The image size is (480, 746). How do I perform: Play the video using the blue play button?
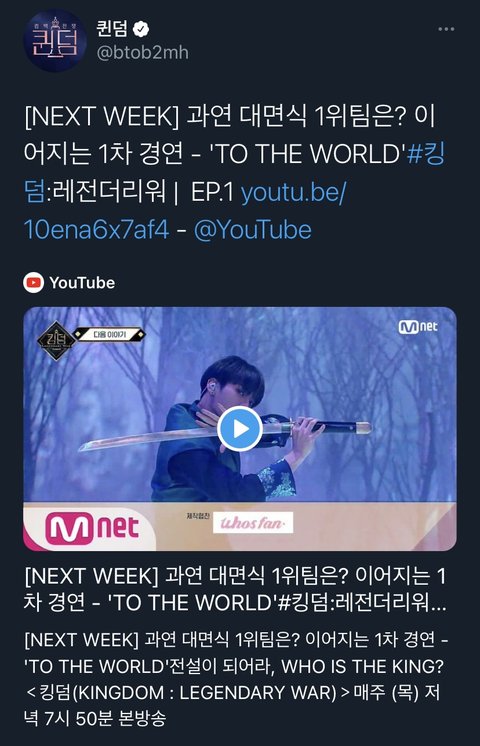pos(240,429)
